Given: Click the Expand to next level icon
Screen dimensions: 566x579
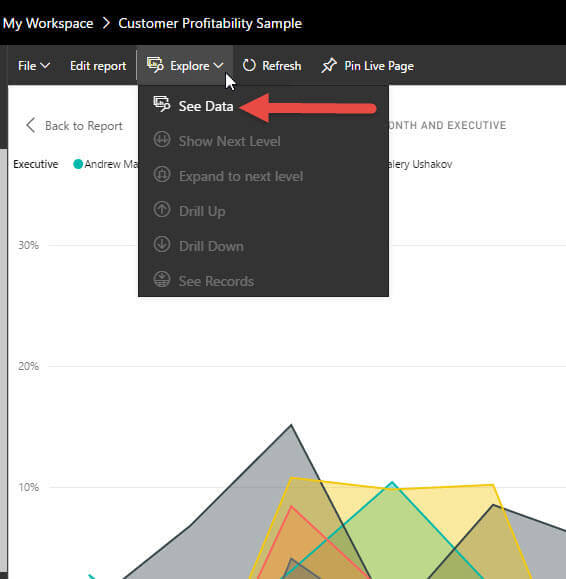Looking at the screenshot, I should point(162,174).
